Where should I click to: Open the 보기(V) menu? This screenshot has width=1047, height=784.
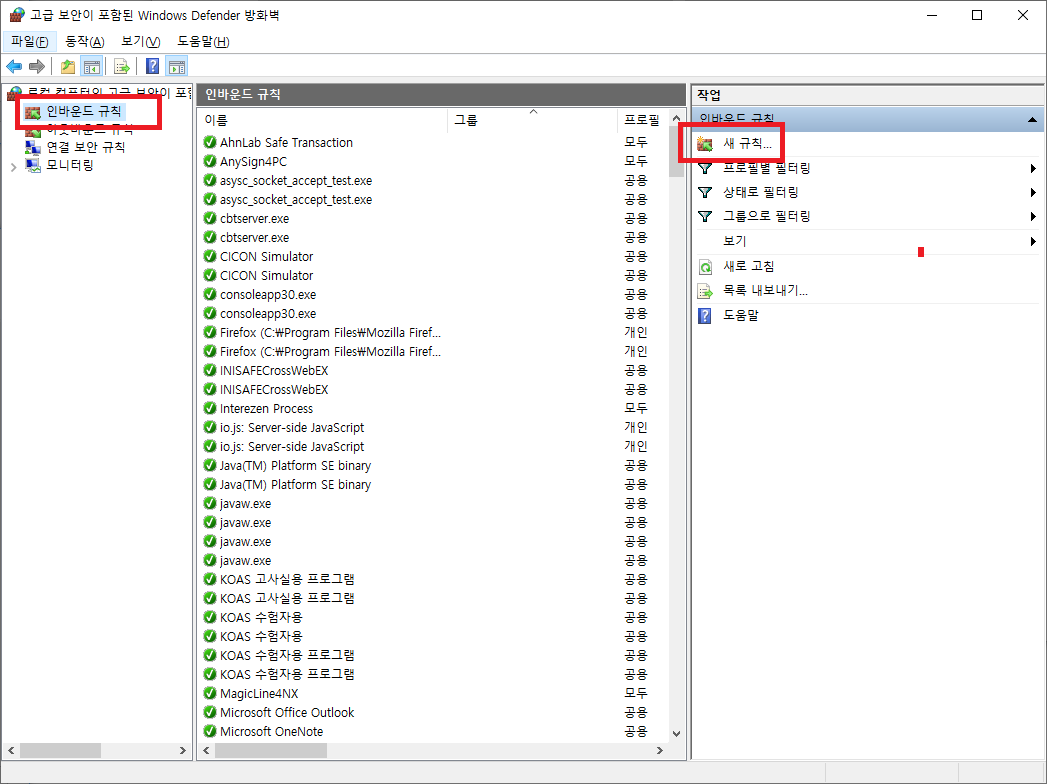pyautogui.click(x=140, y=41)
